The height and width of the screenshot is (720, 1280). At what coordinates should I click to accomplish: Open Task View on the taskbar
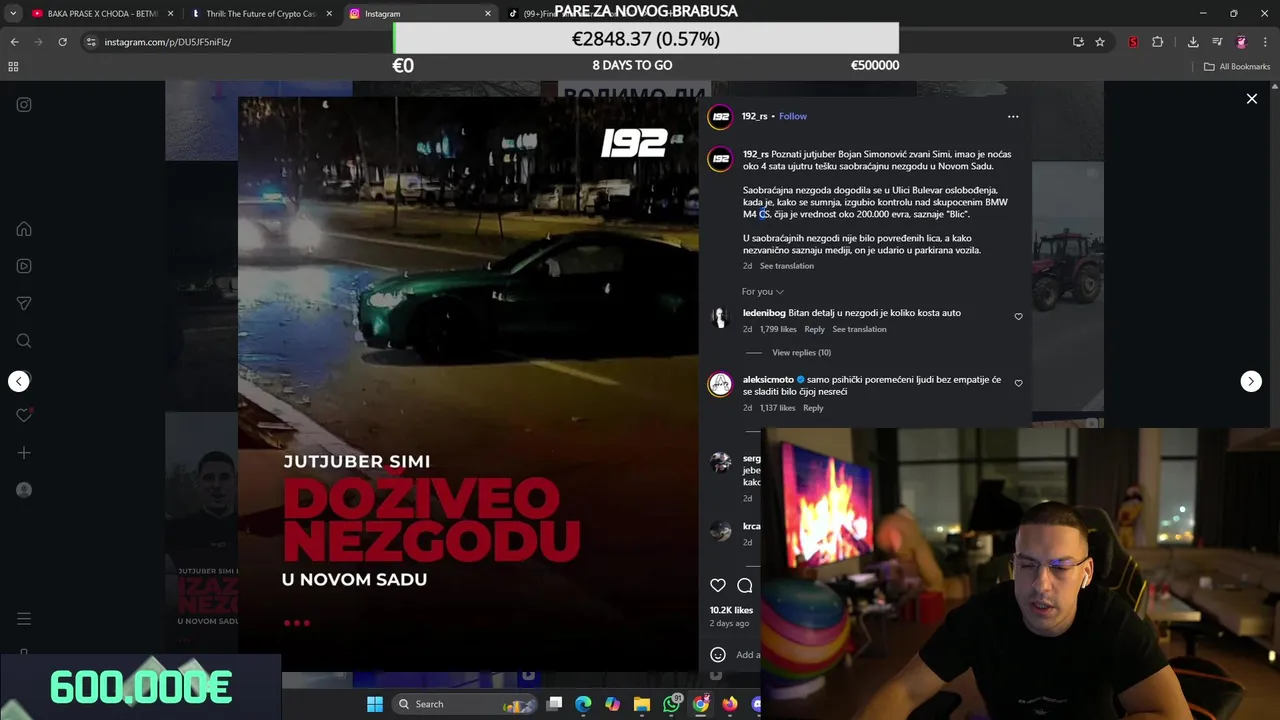coord(555,704)
